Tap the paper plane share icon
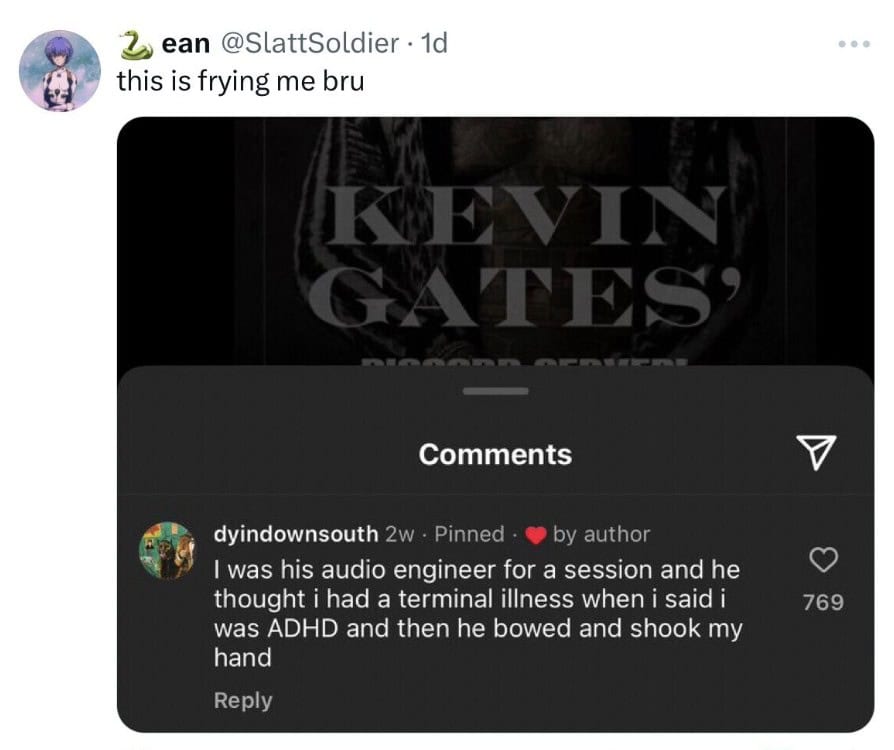Screen dimensions: 894x750 click(820, 455)
